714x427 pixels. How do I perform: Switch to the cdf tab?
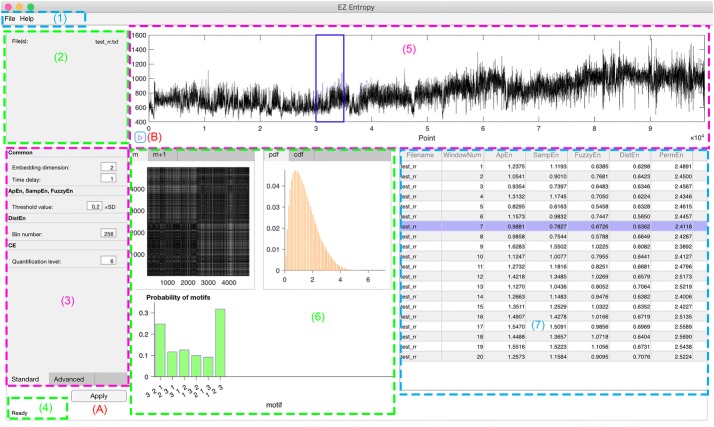click(x=298, y=155)
